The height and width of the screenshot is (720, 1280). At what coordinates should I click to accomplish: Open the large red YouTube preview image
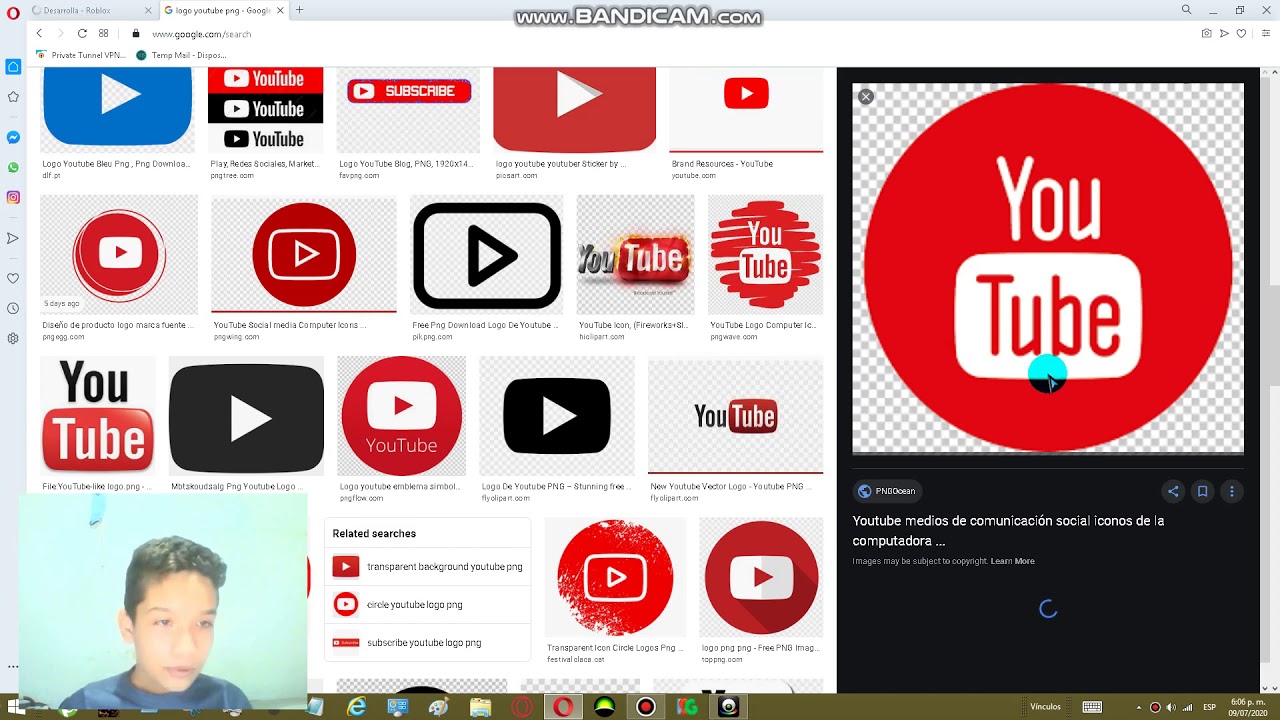coord(1048,269)
